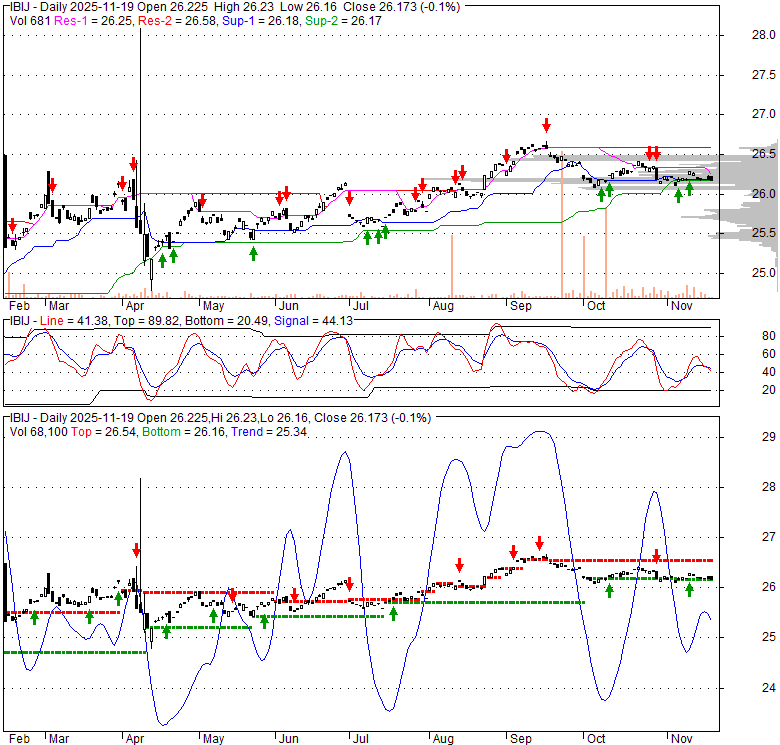Click the 28.0 price level on the top chart axis

(749, 35)
